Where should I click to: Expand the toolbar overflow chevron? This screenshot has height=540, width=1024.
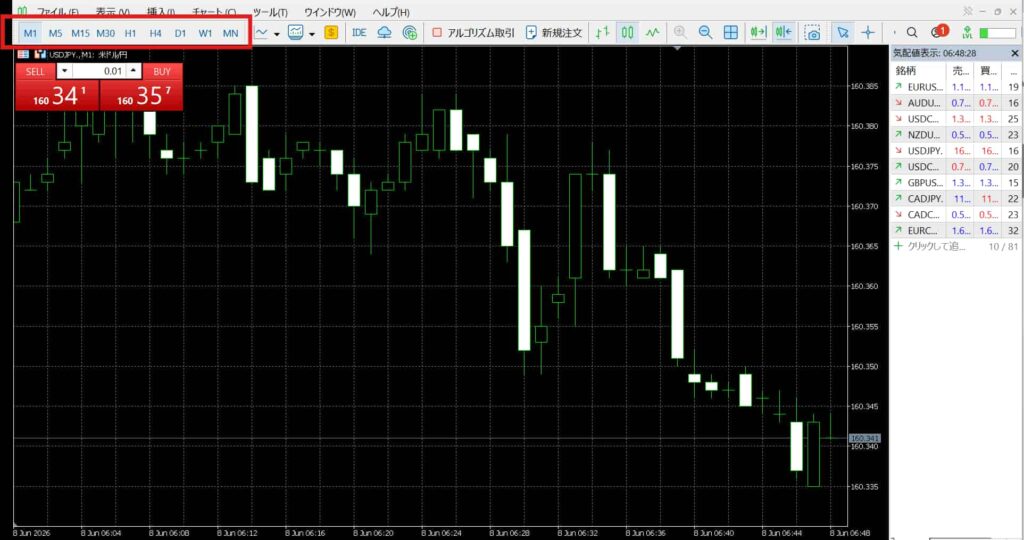(894, 32)
